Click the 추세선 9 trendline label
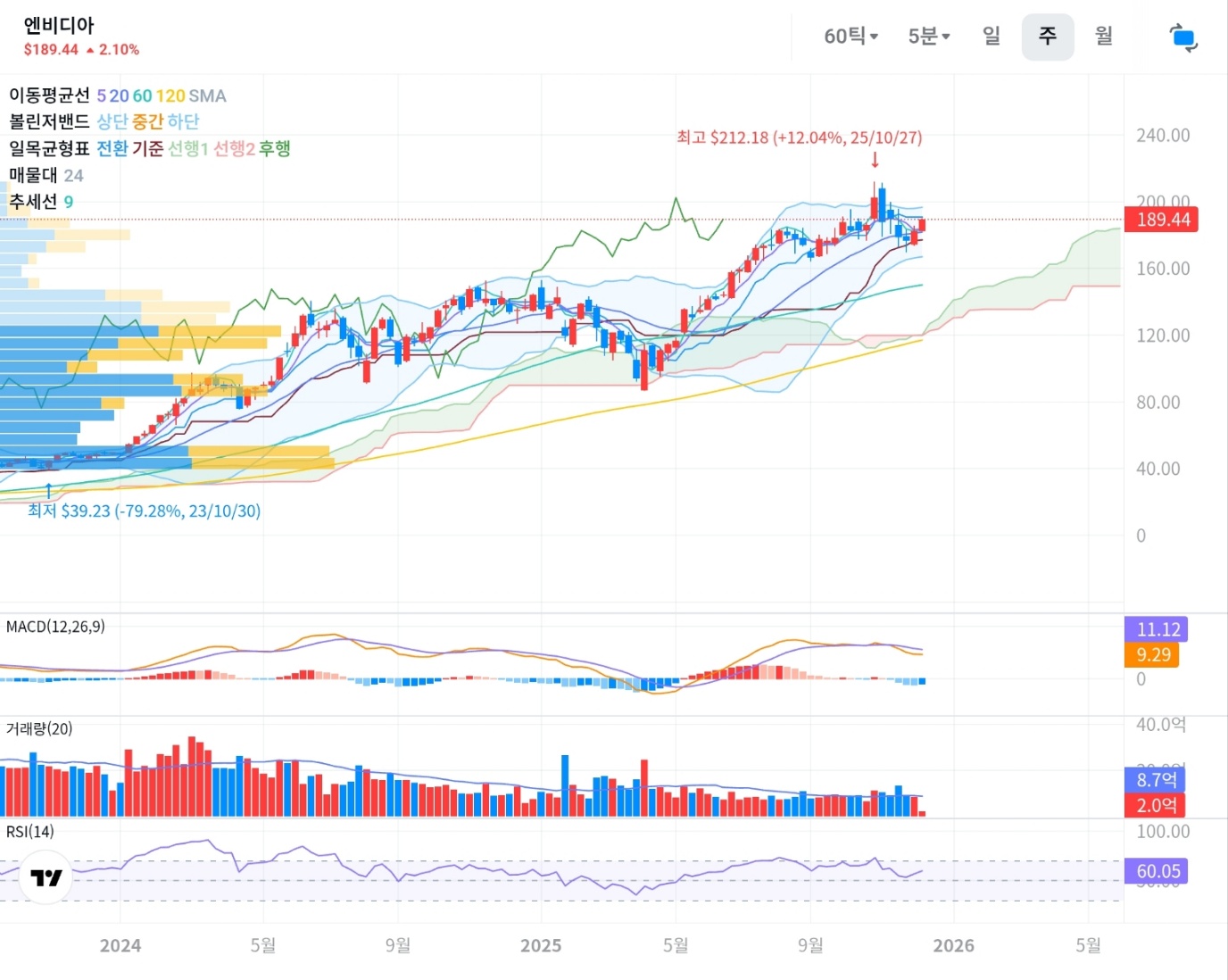This screenshot has height=980, width=1228. click(41, 202)
